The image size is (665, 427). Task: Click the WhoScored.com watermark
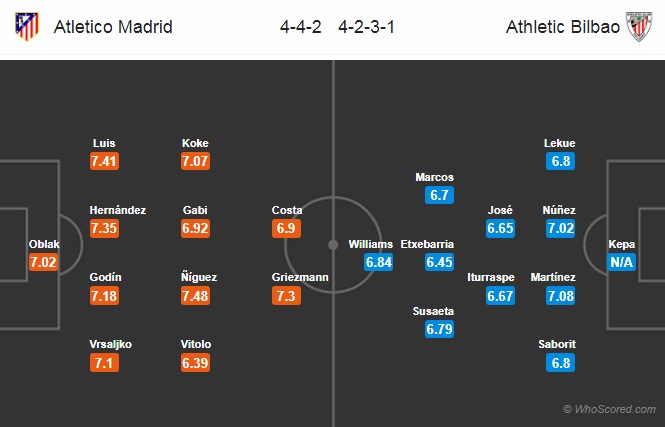coord(609,409)
